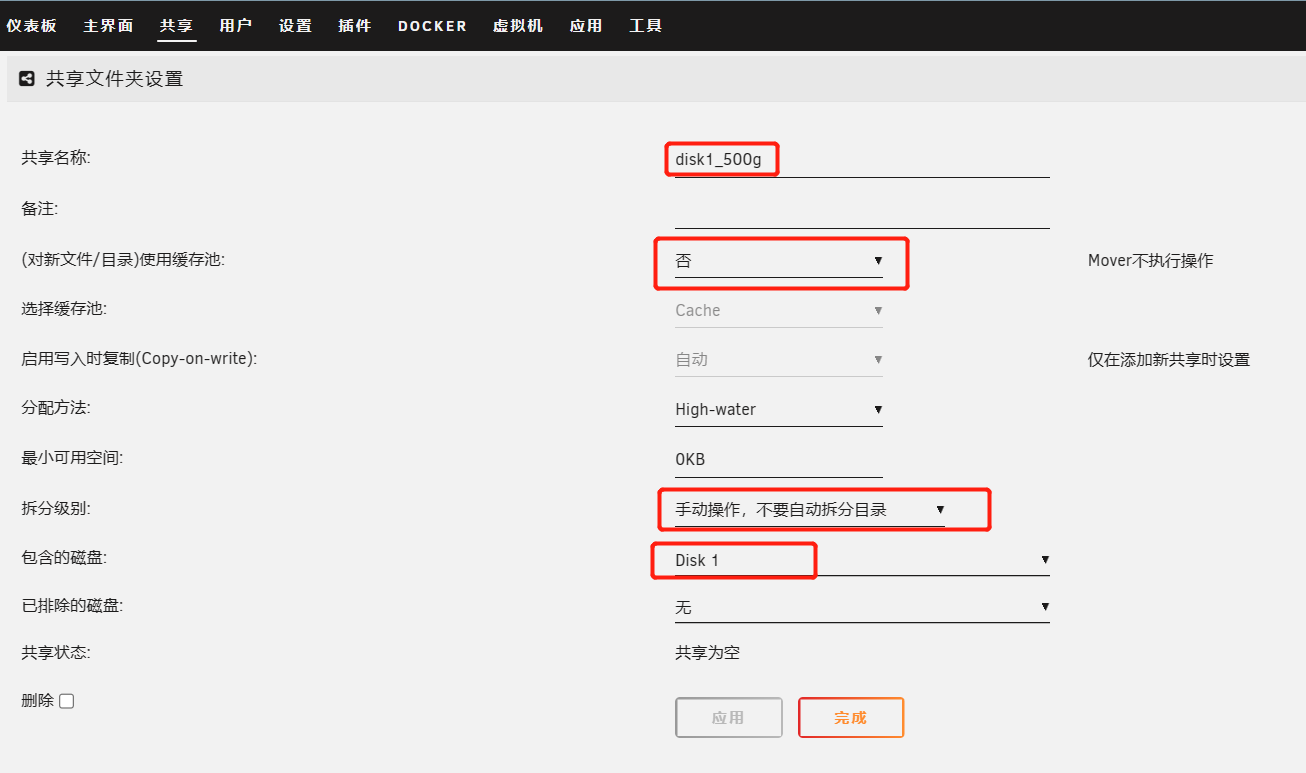1306x773 pixels.
Task: Navigate to the 用户 tab
Action: pyautogui.click(x=235, y=26)
